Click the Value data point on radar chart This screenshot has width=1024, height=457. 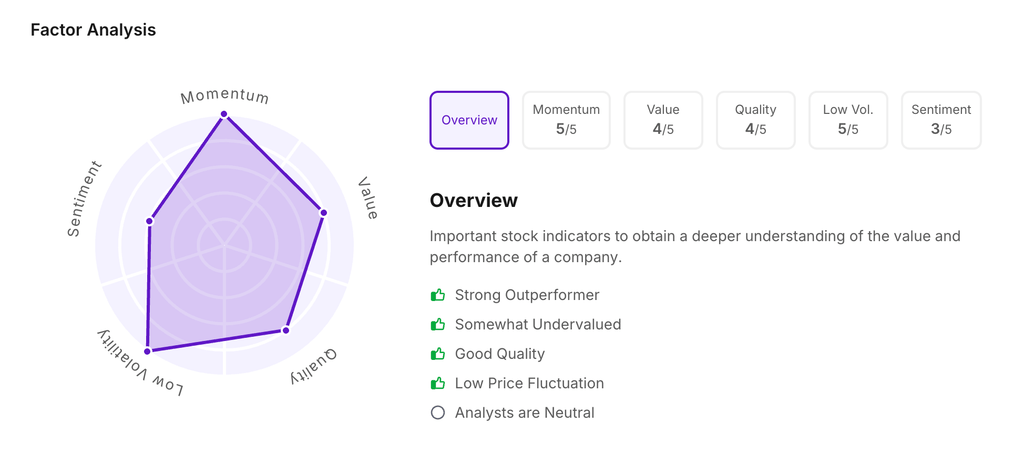point(323,213)
